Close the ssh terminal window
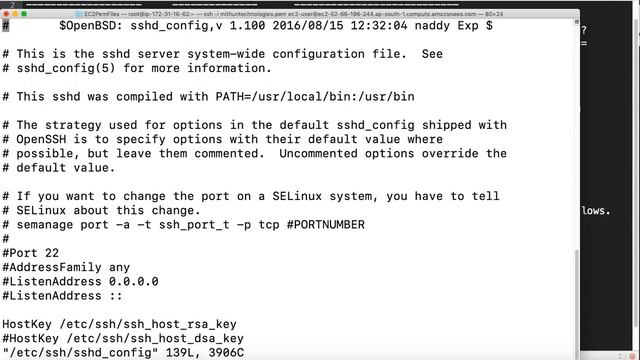This screenshot has width=640, height=360. click(6, 14)
